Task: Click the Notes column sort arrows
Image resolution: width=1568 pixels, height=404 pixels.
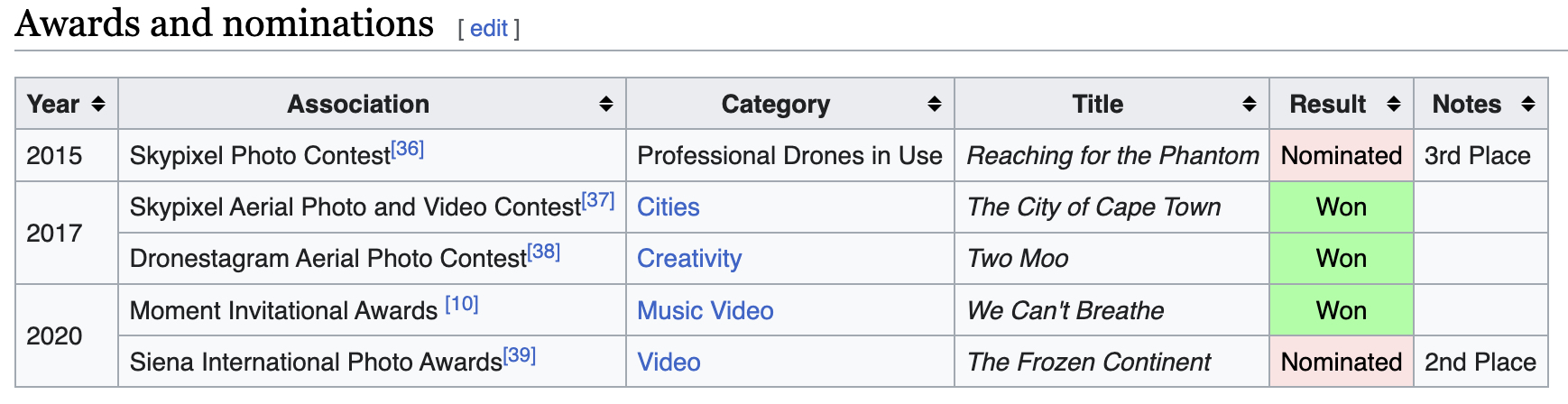Action: [1528, 105]
